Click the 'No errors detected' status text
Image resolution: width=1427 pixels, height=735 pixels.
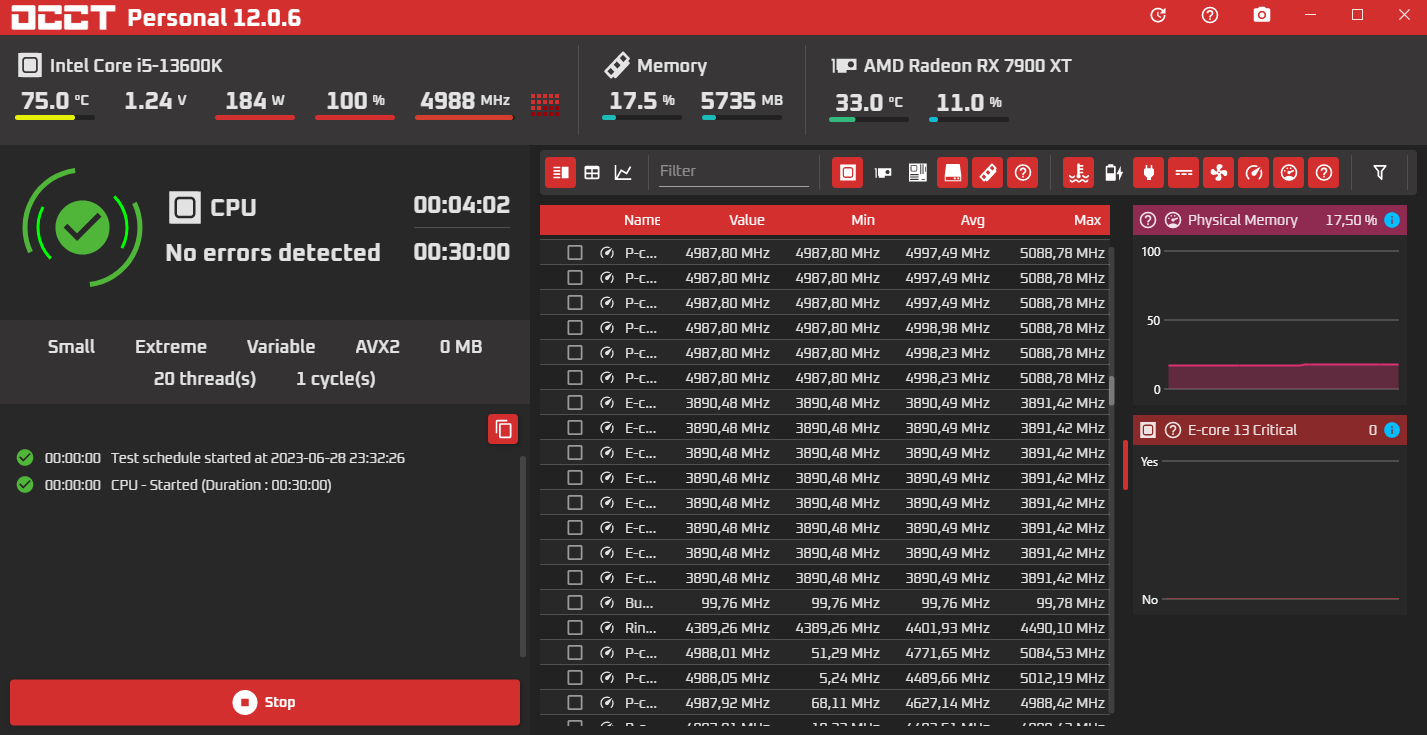click(x=273, y=253)
